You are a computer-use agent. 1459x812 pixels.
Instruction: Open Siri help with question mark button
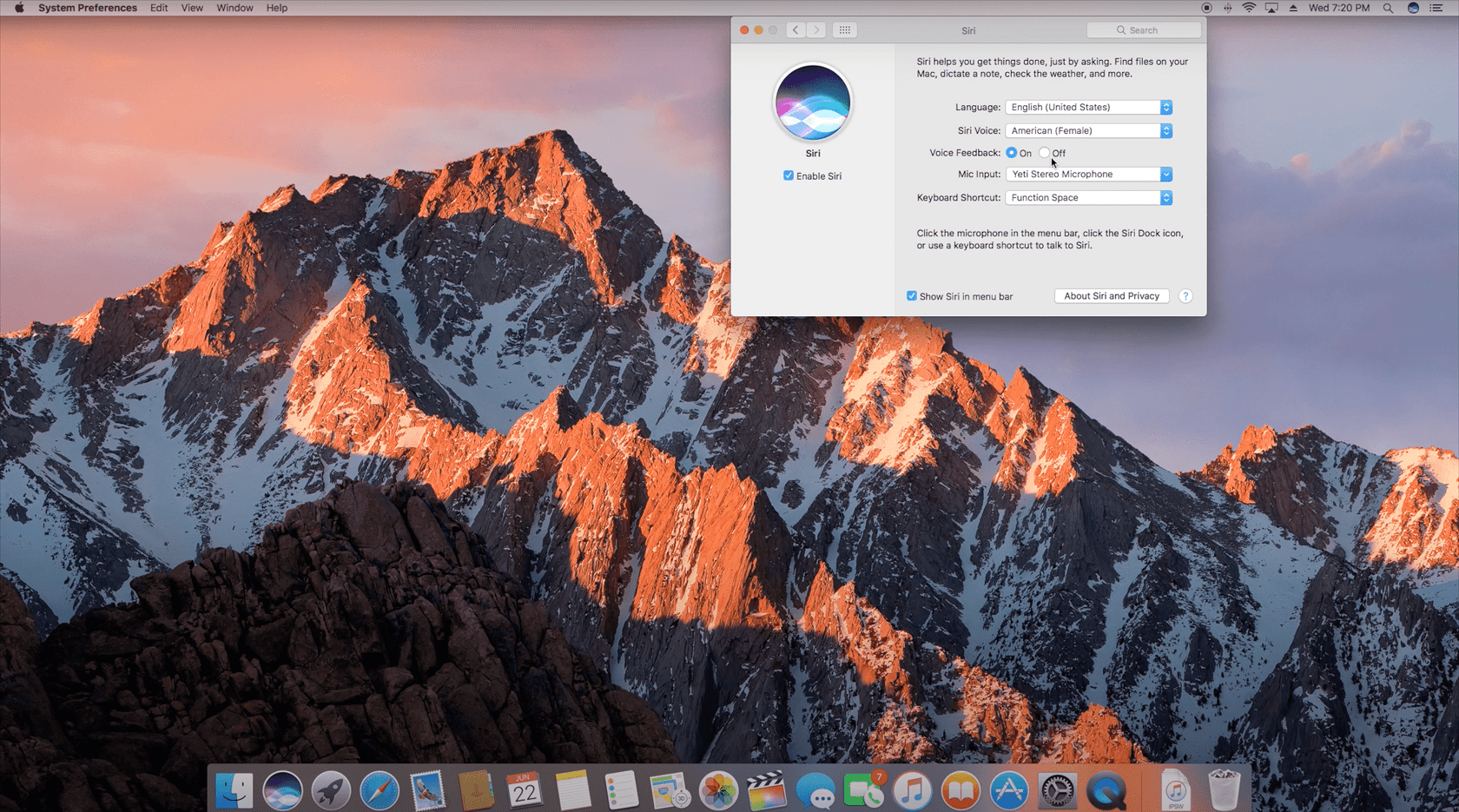(x=1185, y=296)
